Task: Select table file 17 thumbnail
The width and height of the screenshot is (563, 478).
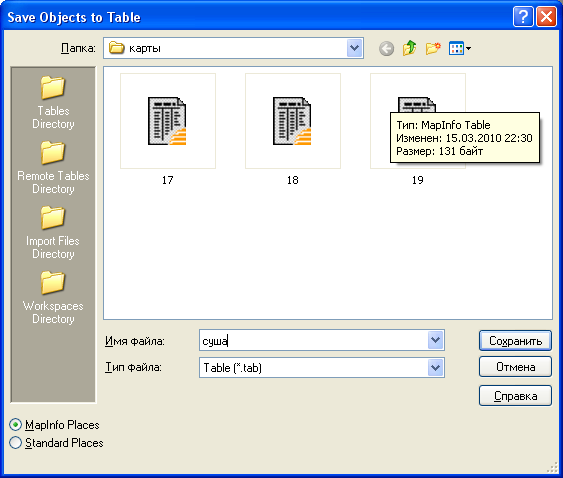Action: [x=168, y=121]
